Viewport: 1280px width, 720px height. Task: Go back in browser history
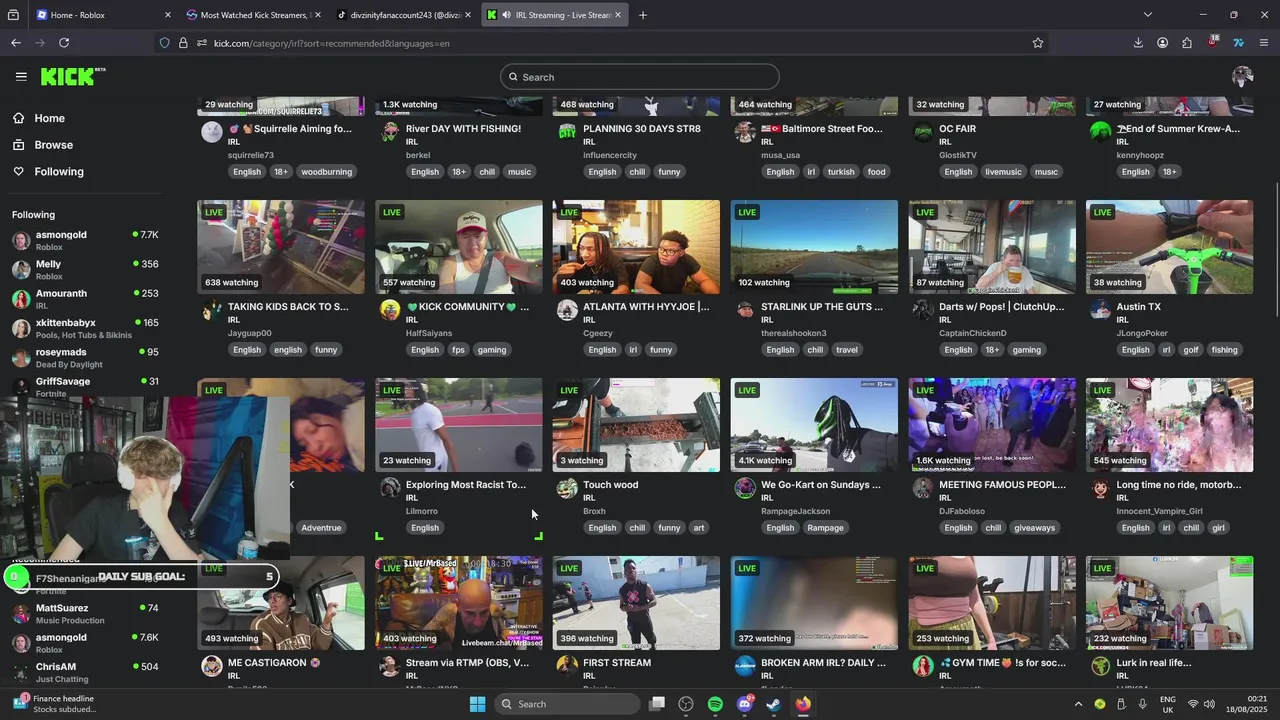(x=16, y=43)
